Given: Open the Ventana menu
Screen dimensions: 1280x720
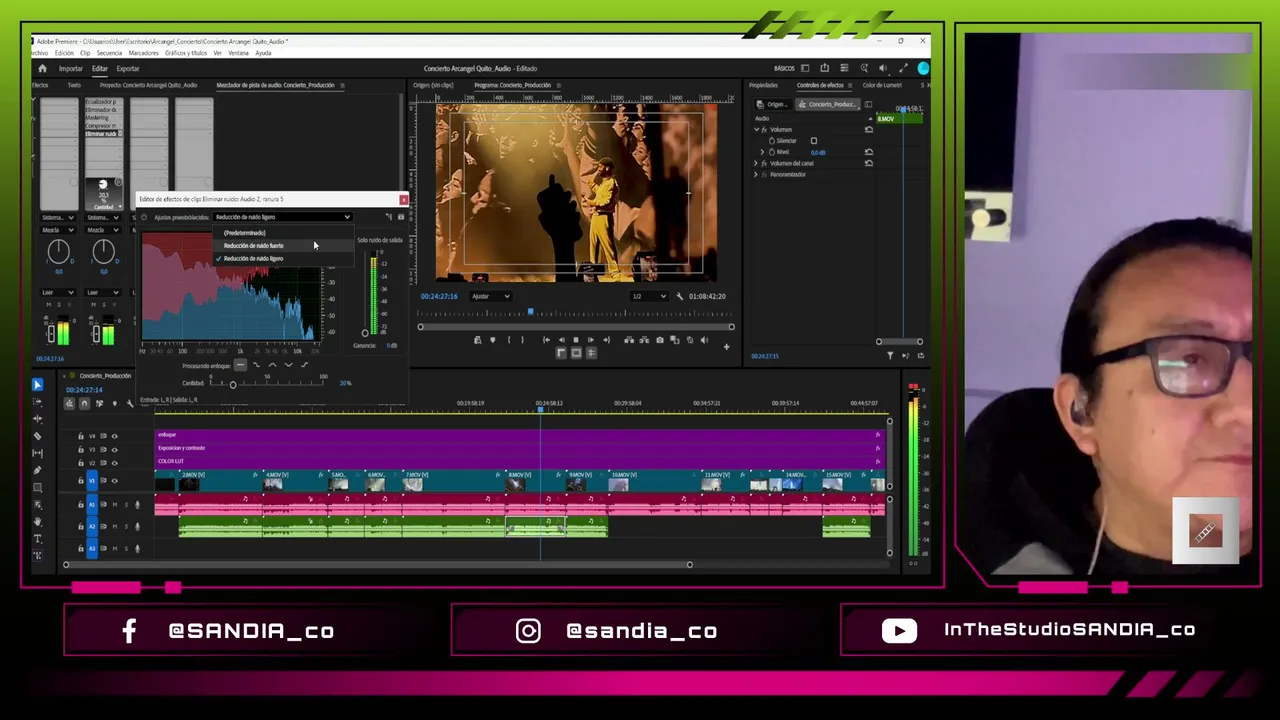Looking at the screenshot, I should pos(239,53).
